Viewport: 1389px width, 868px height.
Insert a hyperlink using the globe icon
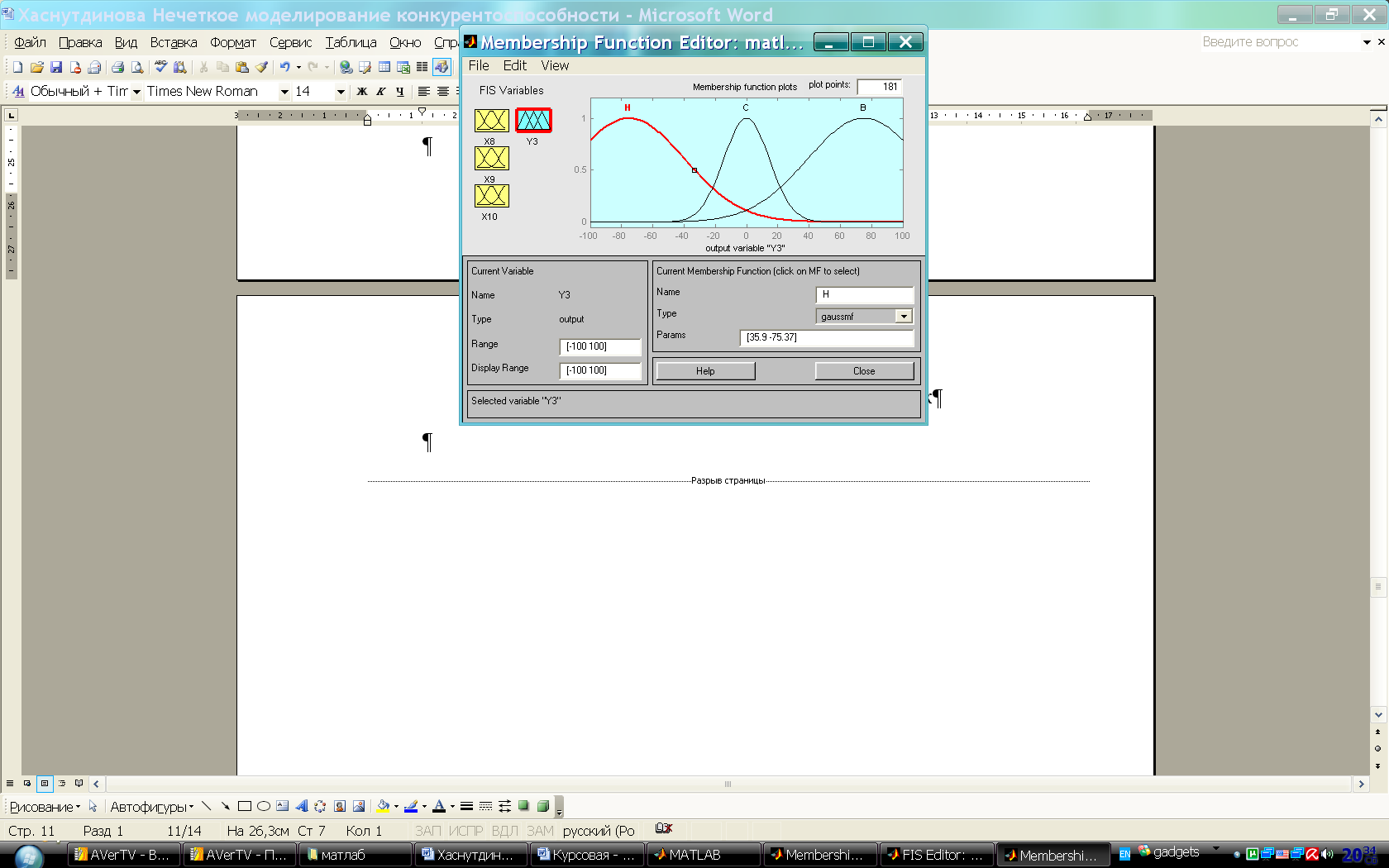346,67
